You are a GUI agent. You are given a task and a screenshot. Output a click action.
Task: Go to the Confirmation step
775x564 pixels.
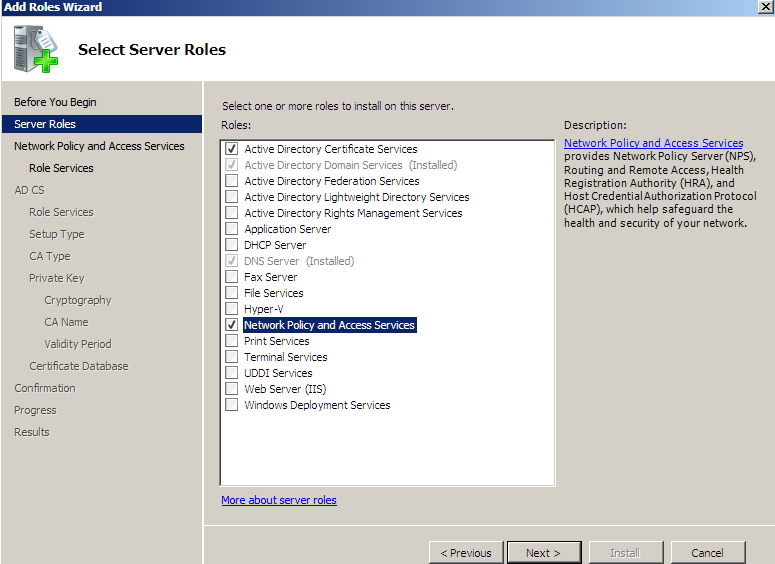pos(45,388)
